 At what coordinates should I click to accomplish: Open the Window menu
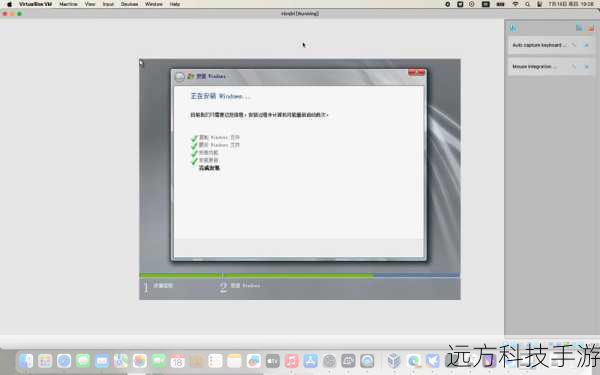(154, 4)
